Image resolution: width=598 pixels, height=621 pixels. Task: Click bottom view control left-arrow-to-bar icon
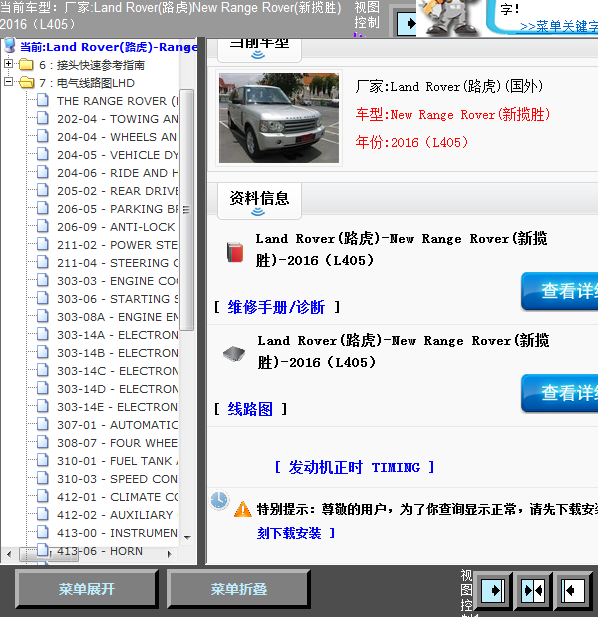pyautogui.click(x=573, y=591)
